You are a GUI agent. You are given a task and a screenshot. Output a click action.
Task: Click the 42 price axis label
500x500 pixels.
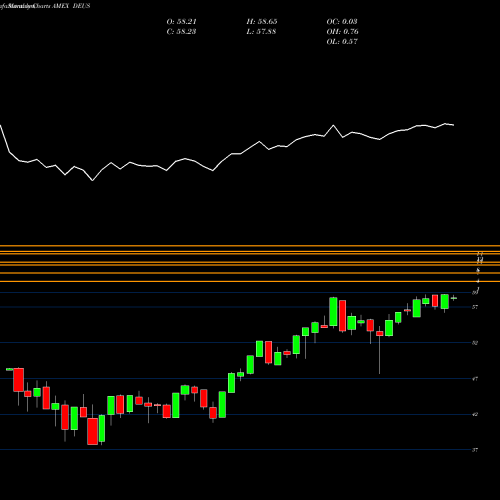coord(475,414)
